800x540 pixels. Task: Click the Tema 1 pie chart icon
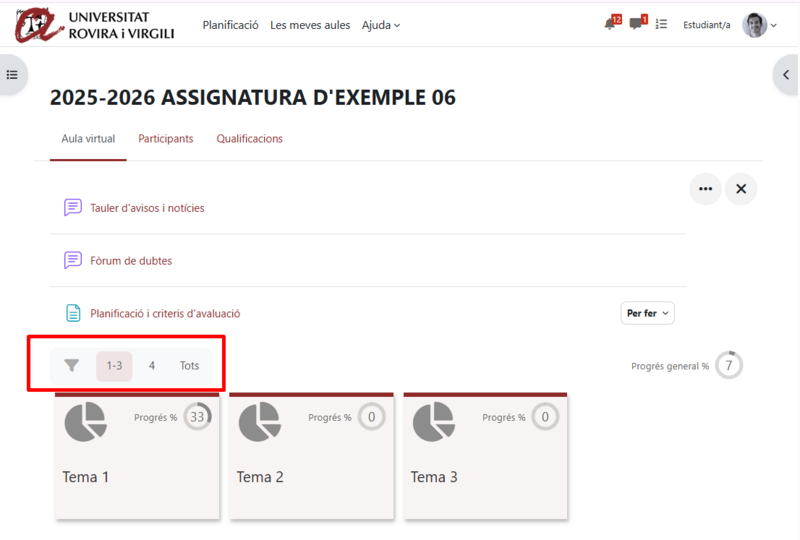click(x=85, y=421)
